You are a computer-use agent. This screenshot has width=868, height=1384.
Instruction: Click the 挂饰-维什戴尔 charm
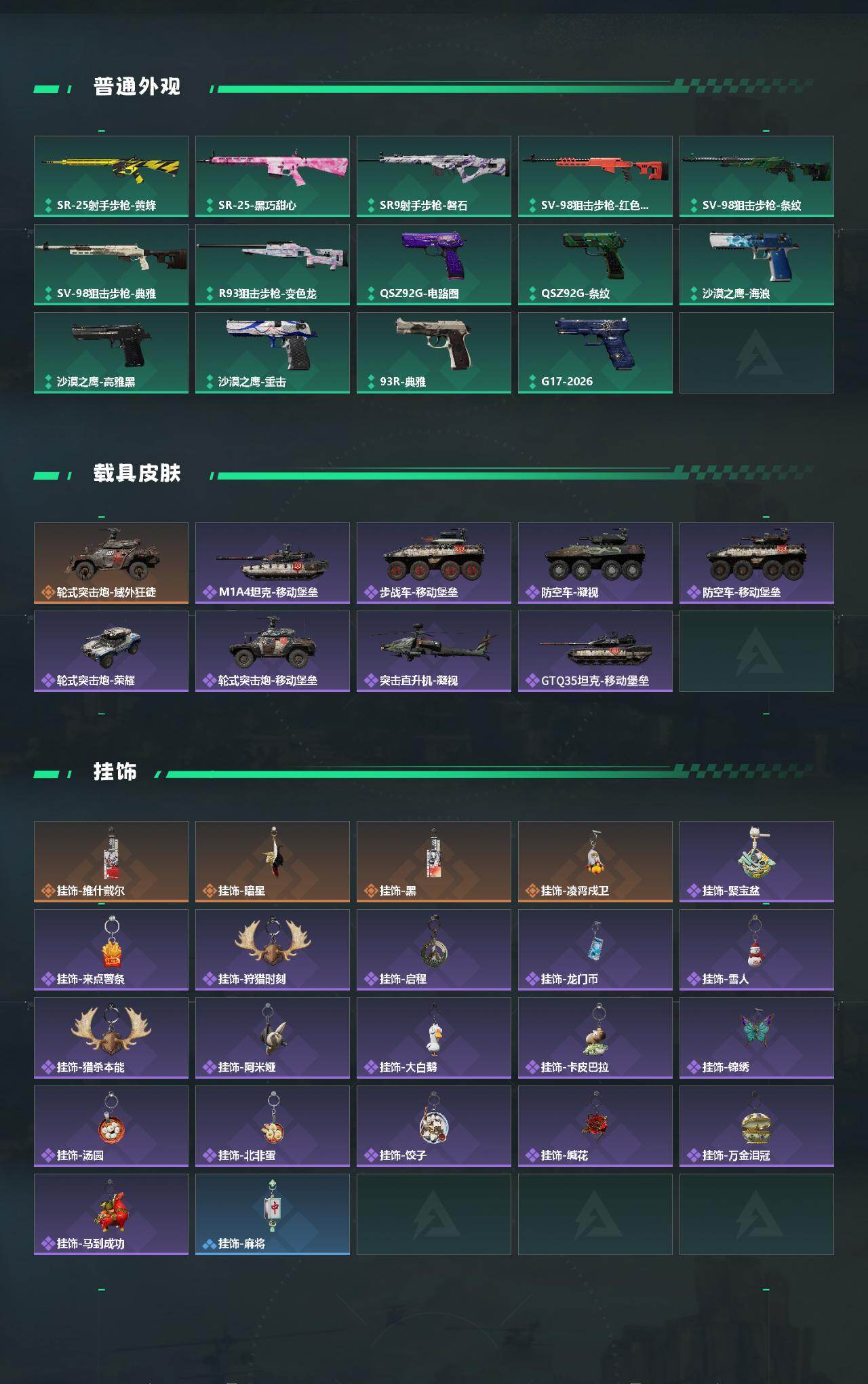pos(111,862)
